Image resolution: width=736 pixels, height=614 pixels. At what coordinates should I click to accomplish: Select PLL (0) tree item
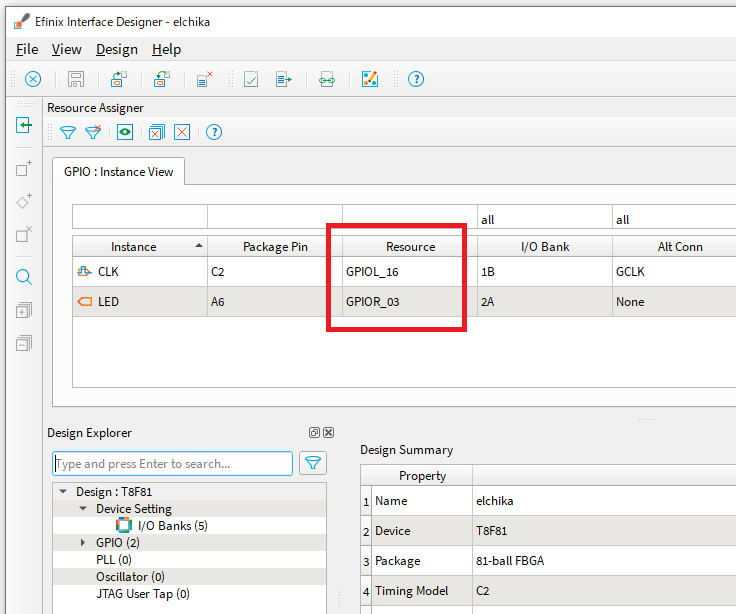click(x=114, y=560)
